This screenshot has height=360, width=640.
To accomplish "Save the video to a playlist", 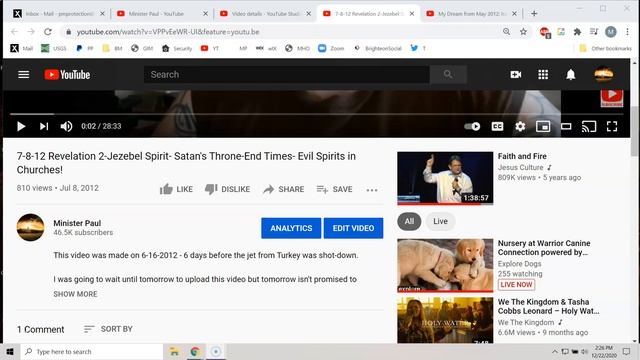I will tap(334, 189).
